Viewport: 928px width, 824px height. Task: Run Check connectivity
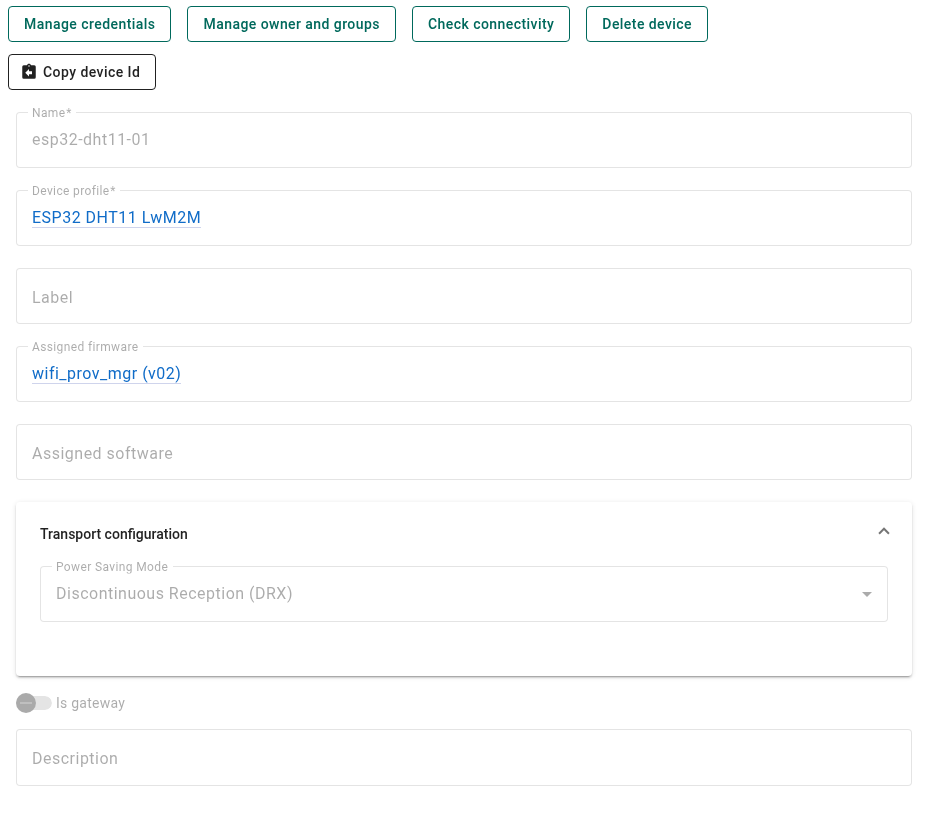491,24
